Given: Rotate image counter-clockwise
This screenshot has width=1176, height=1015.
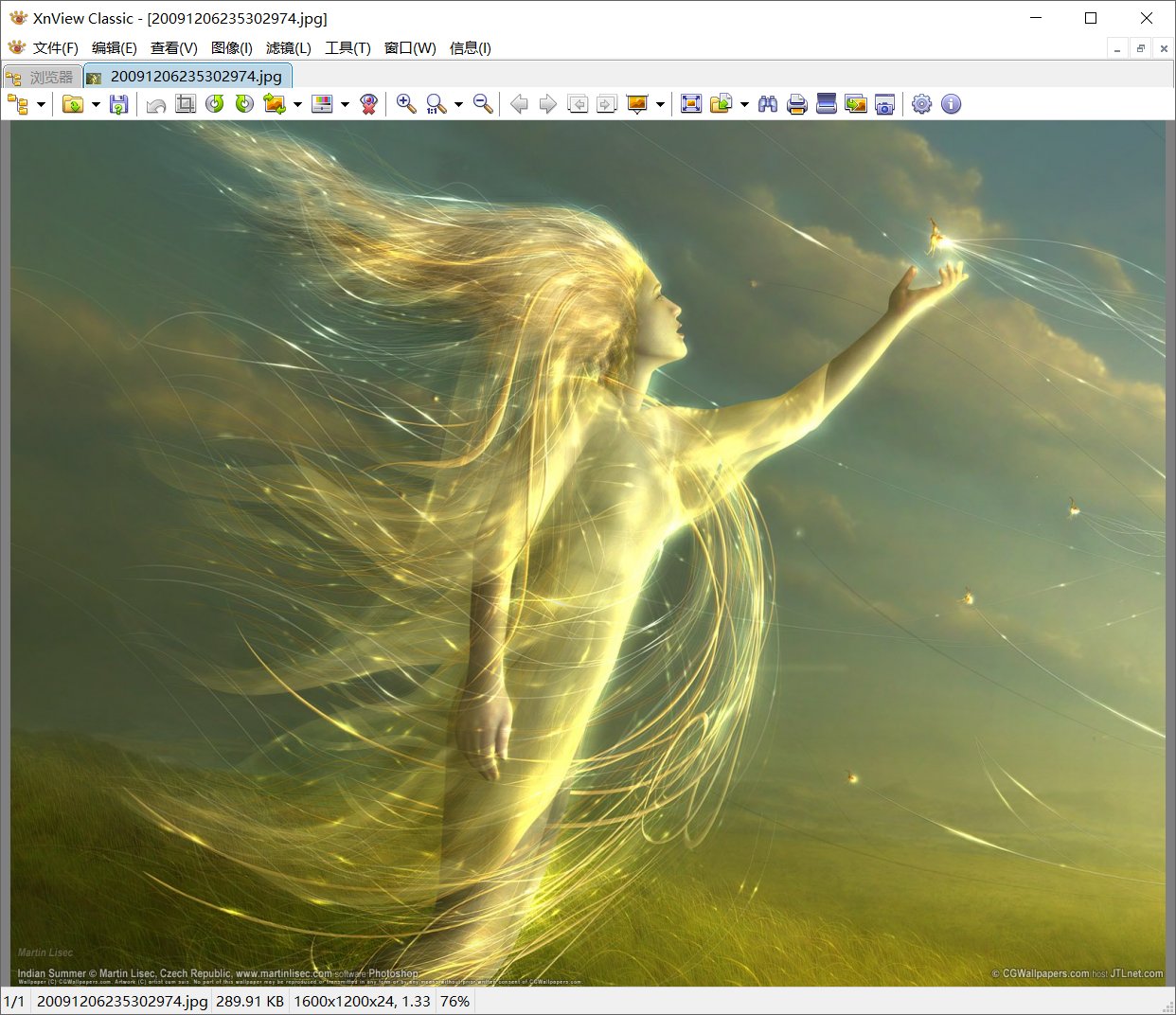Looking at the screenshot, I should point(215,104).
